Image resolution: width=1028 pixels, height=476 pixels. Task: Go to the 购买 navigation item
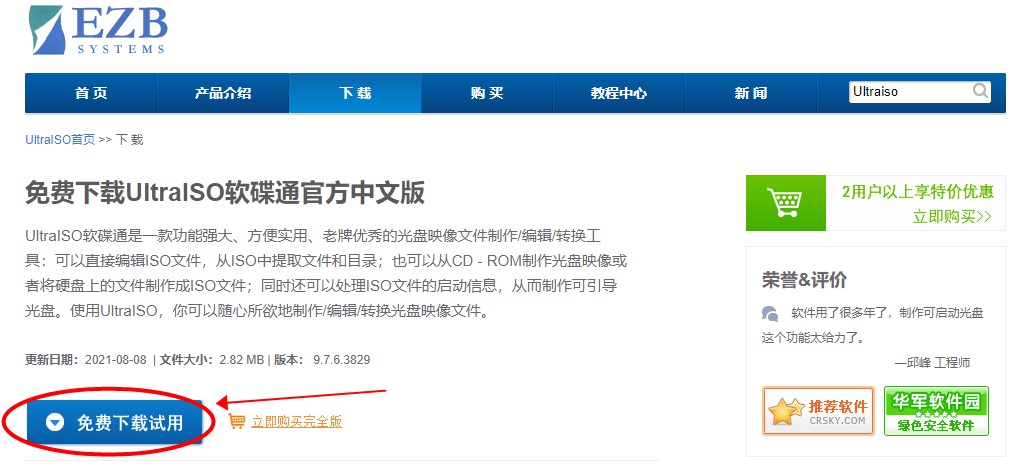[487, 93]
